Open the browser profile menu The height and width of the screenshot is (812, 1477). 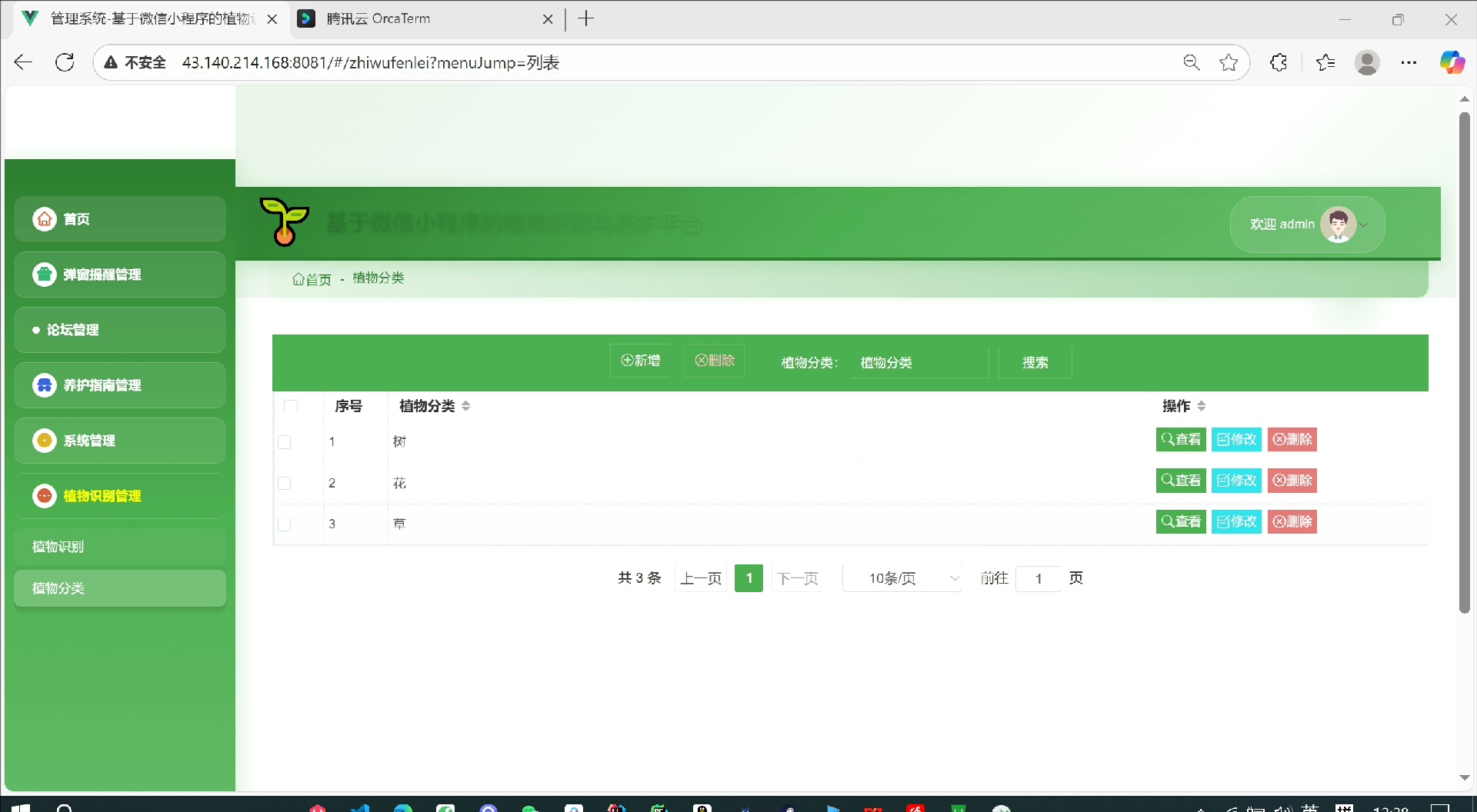(x=1367, y=62)
